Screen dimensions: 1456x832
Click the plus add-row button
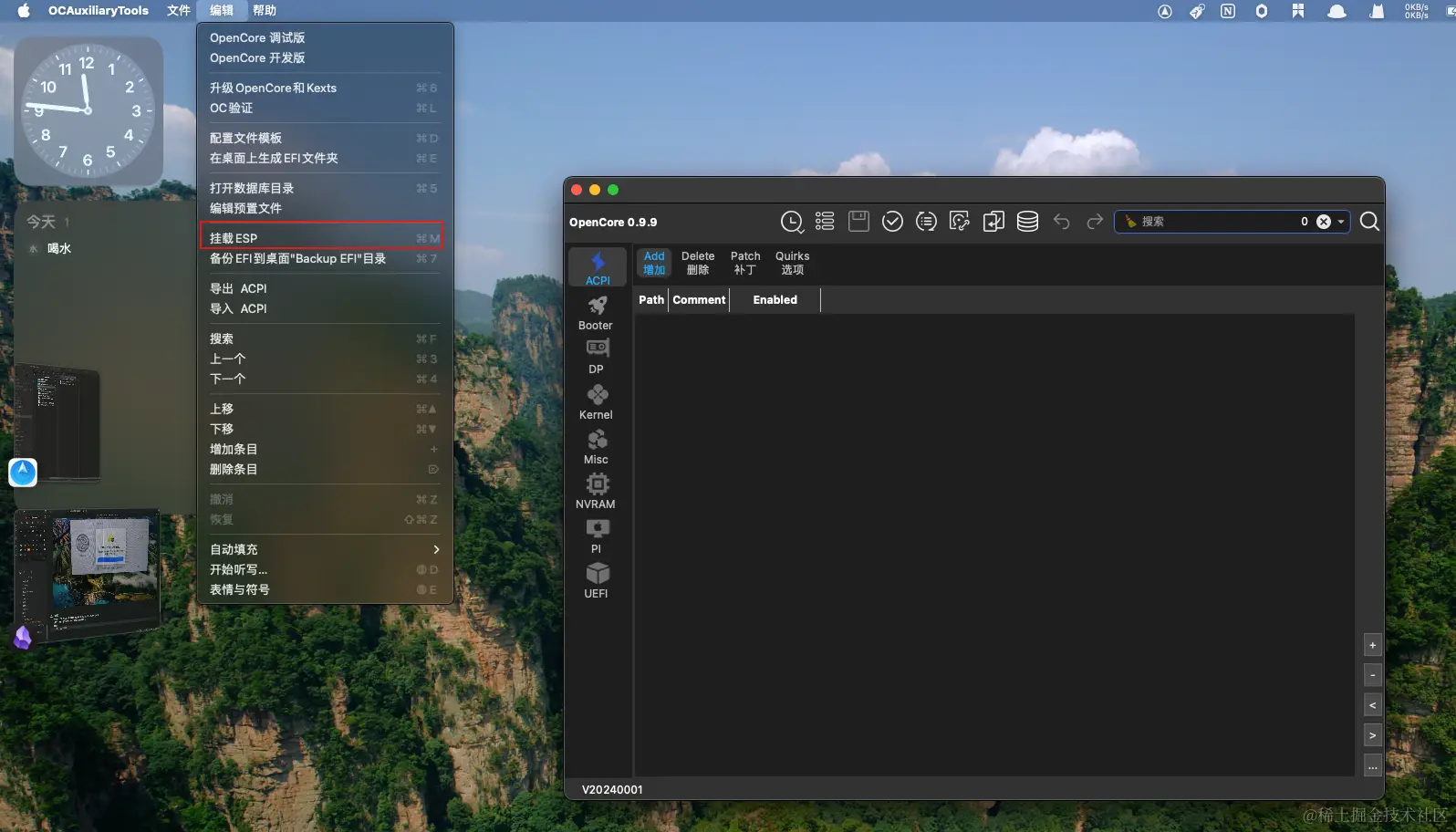[1372, 645]
